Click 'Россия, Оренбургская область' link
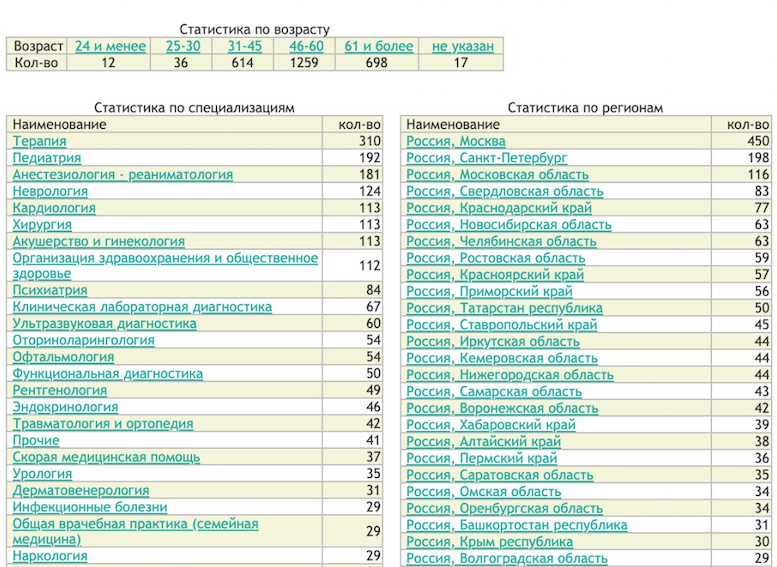The height and width of the screenshot is (567, 777). click(504, 509)
